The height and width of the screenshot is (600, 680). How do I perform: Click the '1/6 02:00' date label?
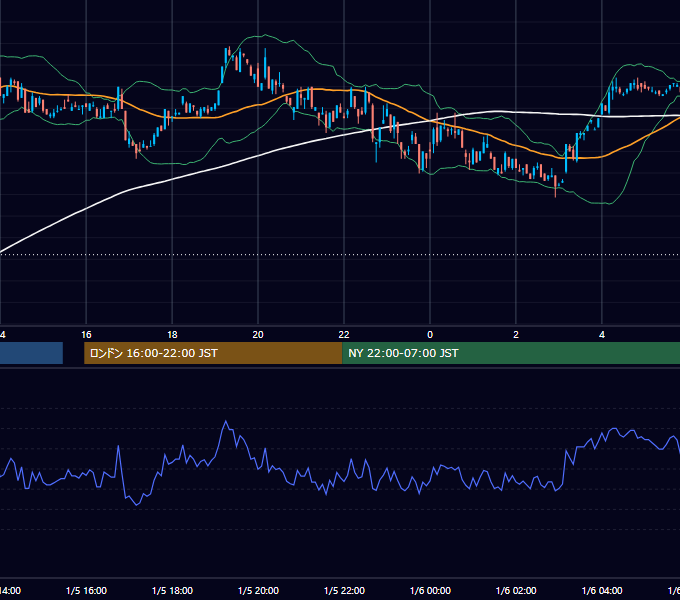click(x=516, y=590)
